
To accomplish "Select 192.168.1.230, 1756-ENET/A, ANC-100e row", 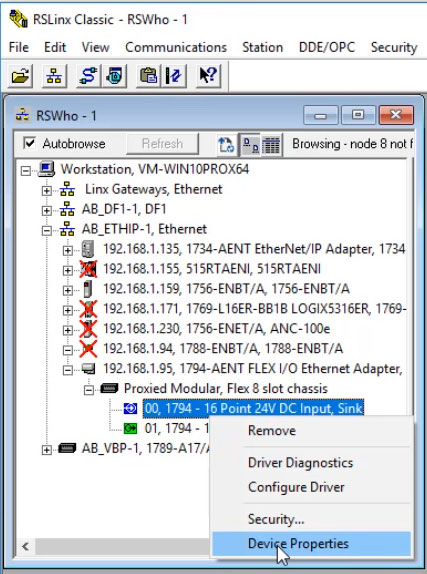I will click(x=216, y=329).
